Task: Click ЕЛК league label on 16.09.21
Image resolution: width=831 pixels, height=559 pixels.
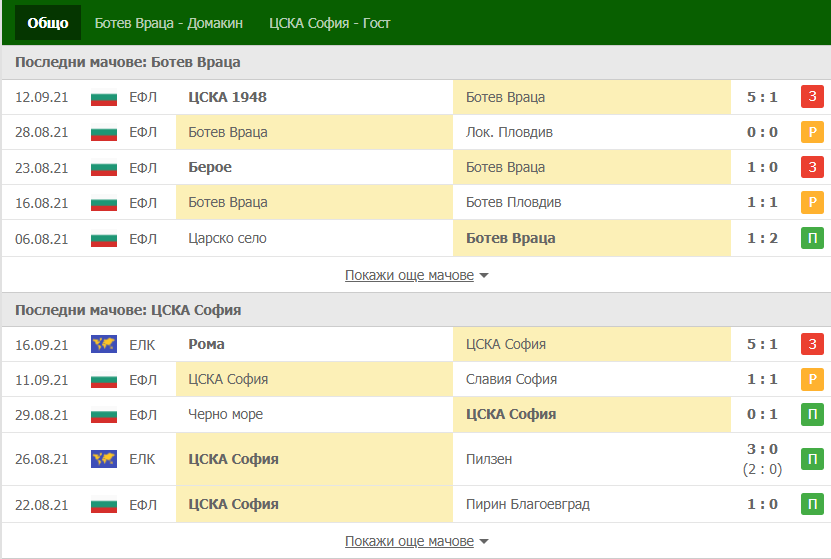Action: [x=142, y=345]
